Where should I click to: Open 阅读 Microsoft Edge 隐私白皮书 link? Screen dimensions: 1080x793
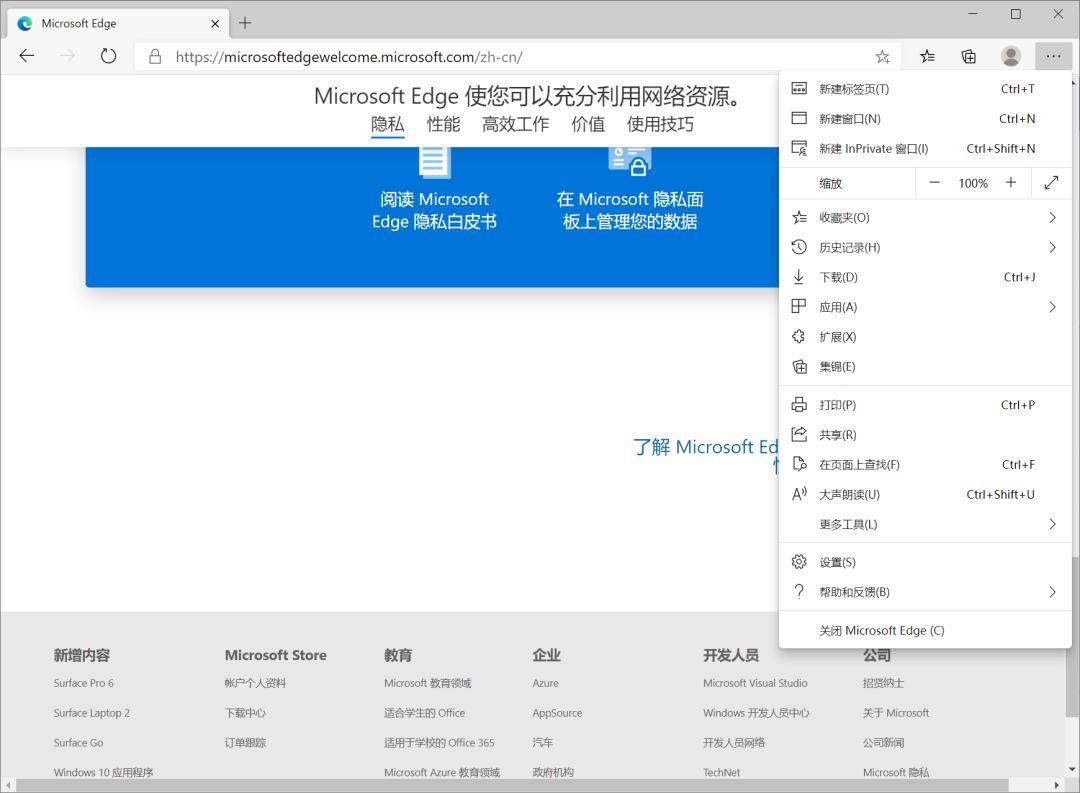coord(434,210)
